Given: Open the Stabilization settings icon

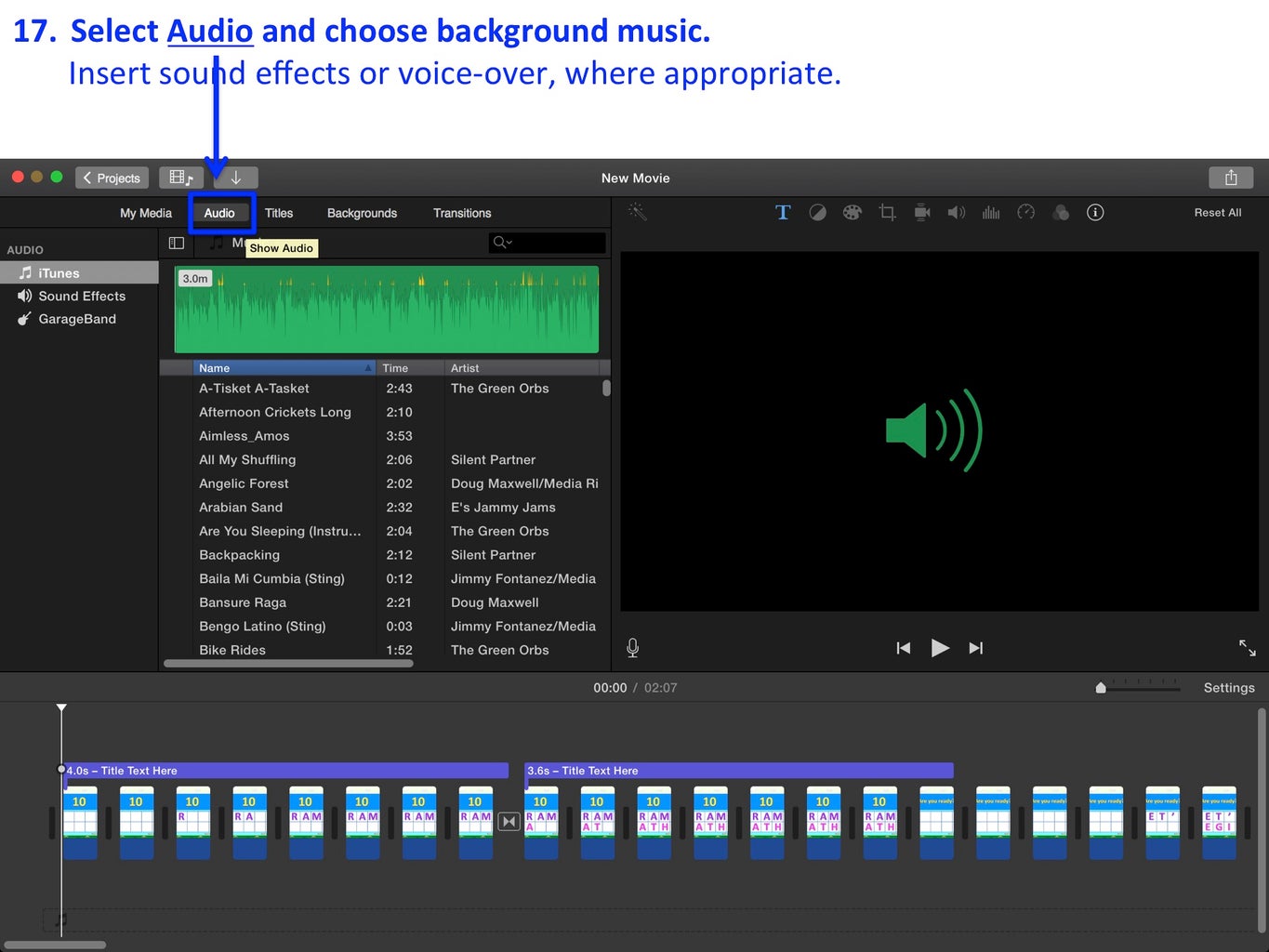Looking at the screenshot, I should coord(921,212).
